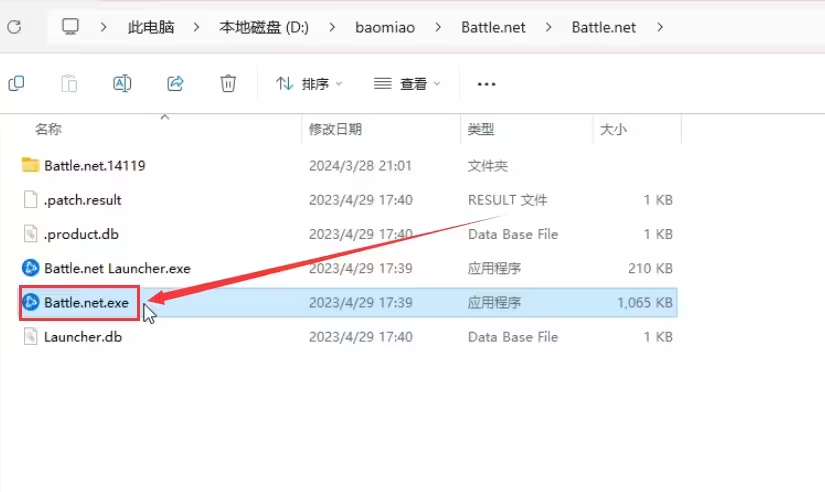Click Data Base File type of .product.db
825x492 pixels.
pyautogui.click(x=512, y=234)
